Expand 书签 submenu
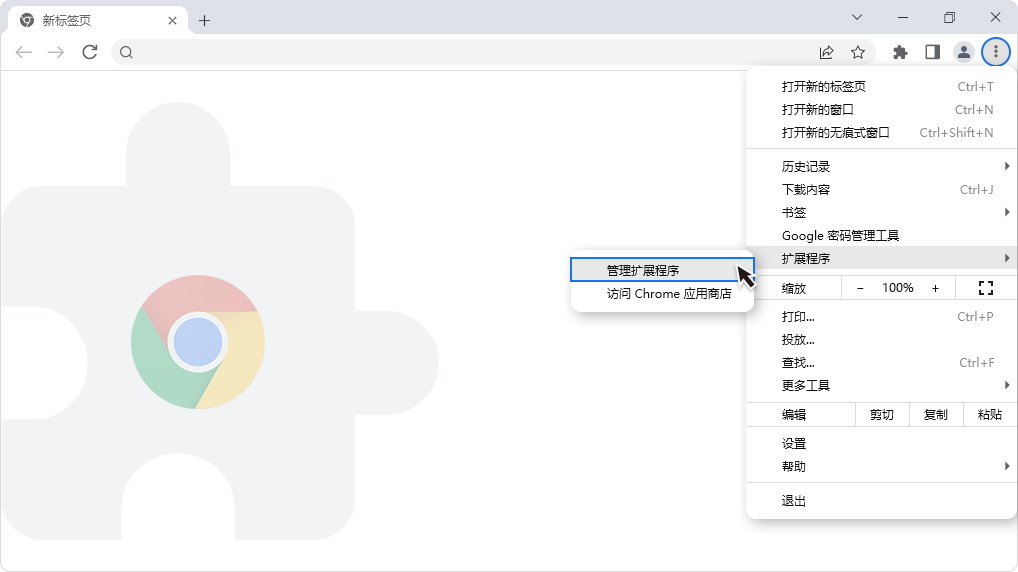Screen dimensions: 1018x572 pos(881,212)
